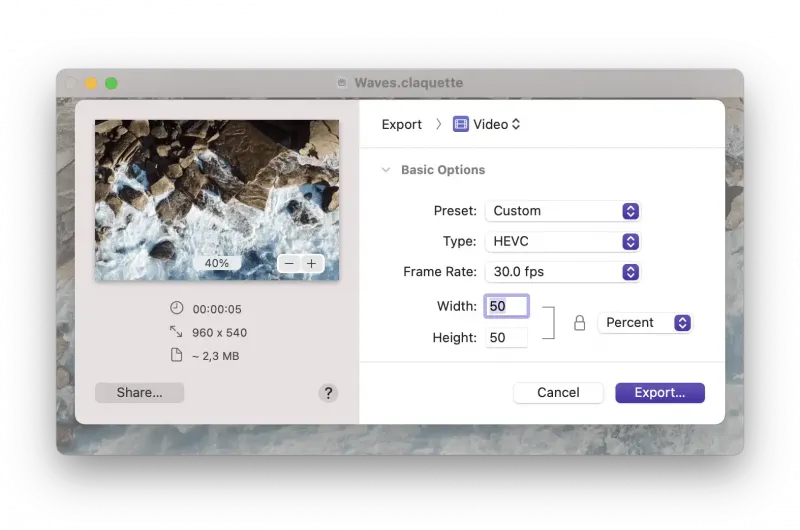Open help with the question mark button
The height and width of the screenshot is (530, 800).
(x=328, y=393)
